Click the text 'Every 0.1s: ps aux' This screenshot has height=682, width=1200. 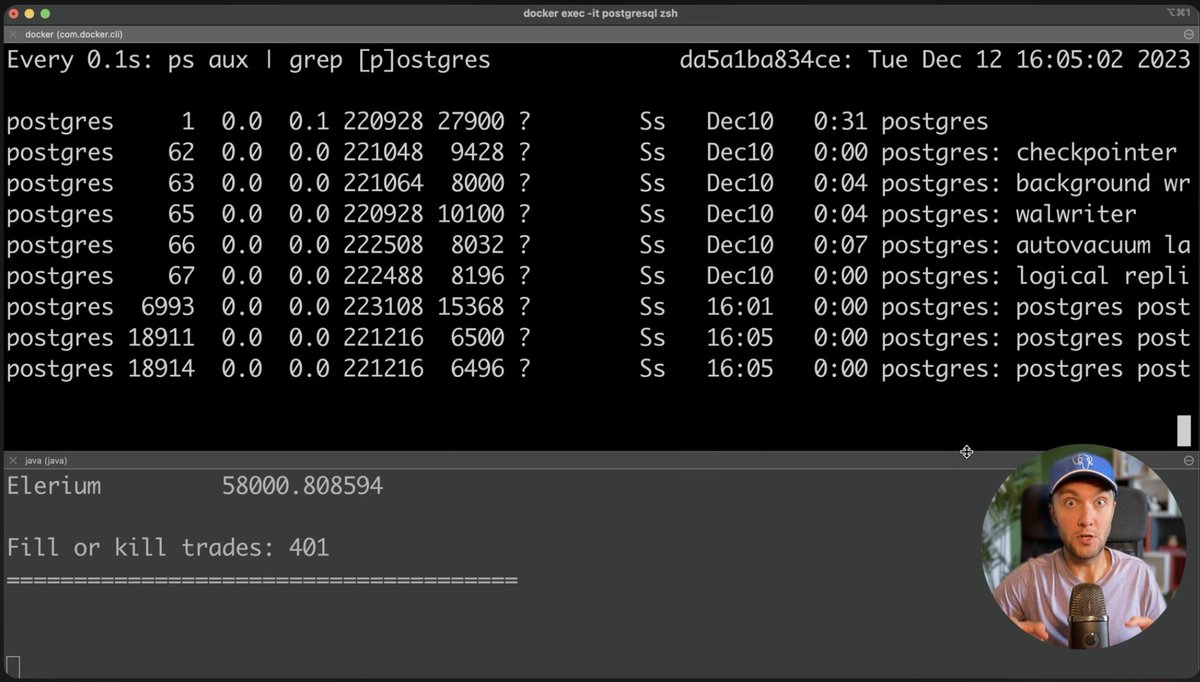click(128, 60)
